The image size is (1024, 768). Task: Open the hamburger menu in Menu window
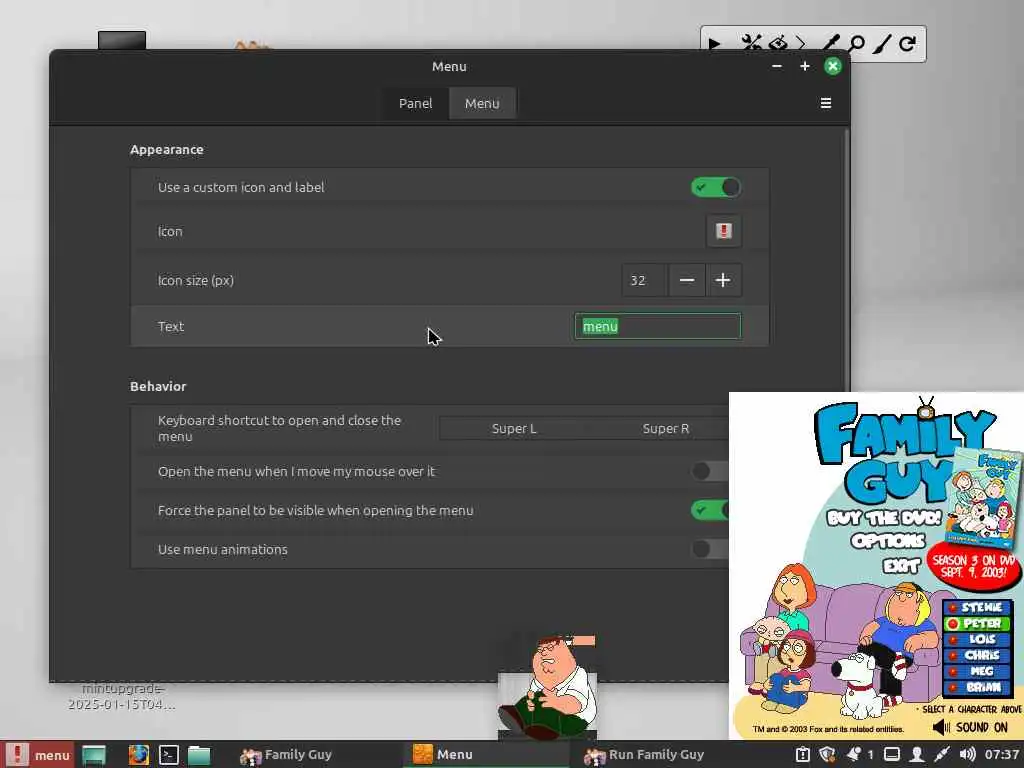pos(825,103)
